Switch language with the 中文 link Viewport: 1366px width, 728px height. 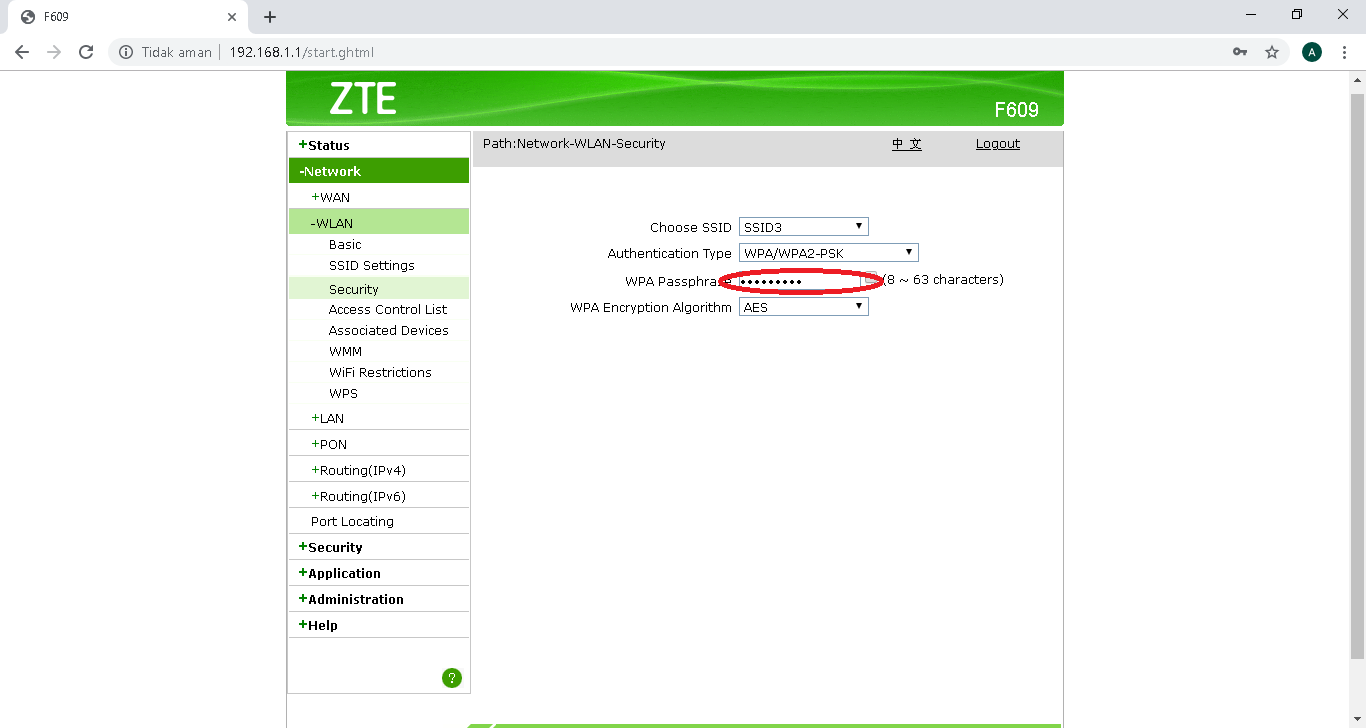907,144
